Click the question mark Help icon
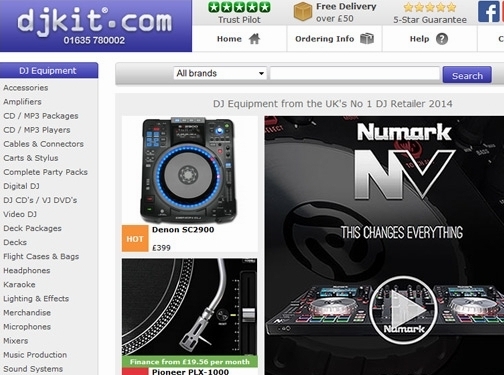This screenshot has height=375, width=504. (442, 39)
